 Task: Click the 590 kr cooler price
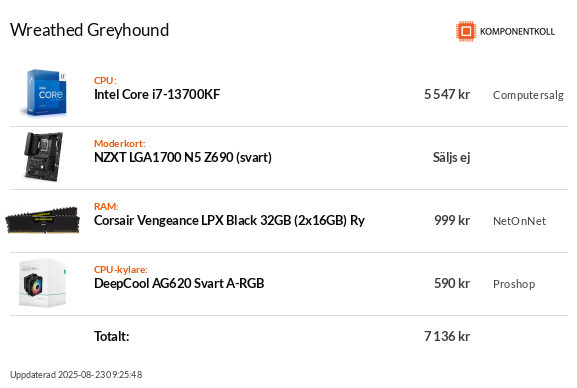452,283
